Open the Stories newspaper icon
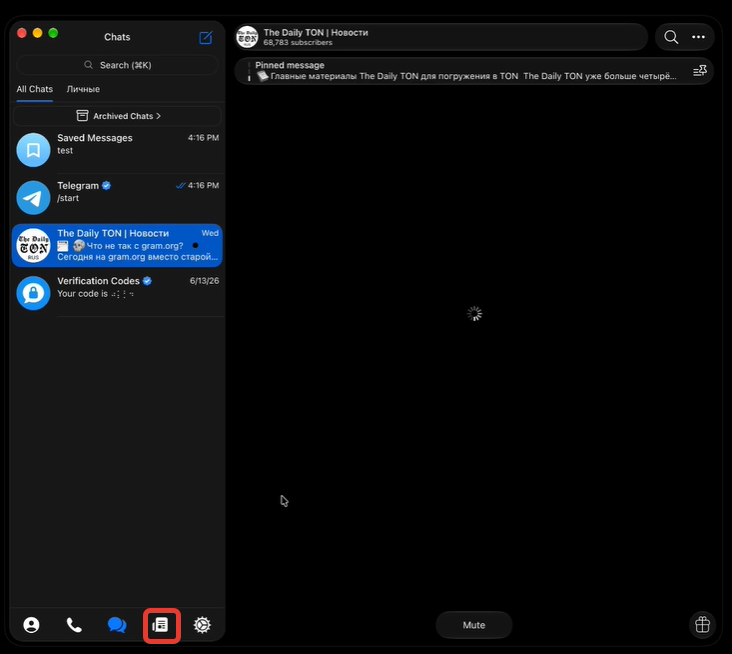The height and width of the screenshot is (654, 732). [x=160, y=625]
